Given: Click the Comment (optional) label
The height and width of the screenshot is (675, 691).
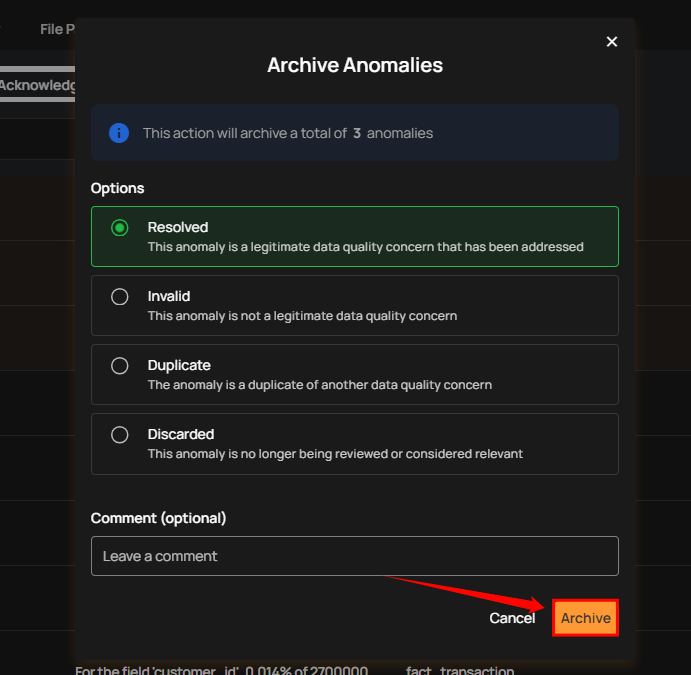Looking at the screenshot, I should pyautogui.click(x=158, y=518).
